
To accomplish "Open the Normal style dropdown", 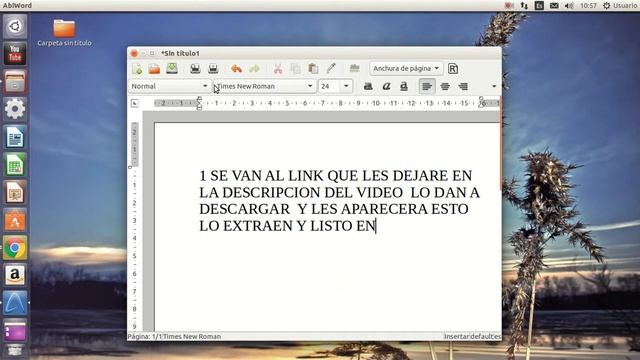I will 205,86.
